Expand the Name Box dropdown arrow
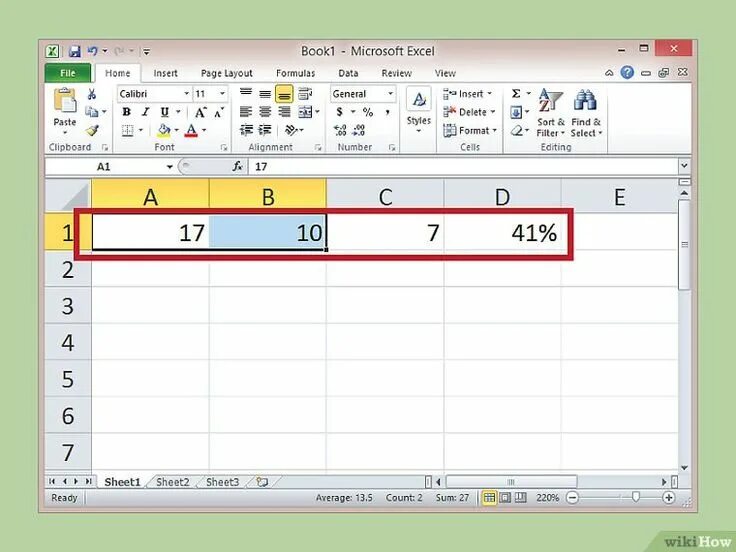Image resolution: width=736 pixels, height=552 pixels. tap(169, 167)
